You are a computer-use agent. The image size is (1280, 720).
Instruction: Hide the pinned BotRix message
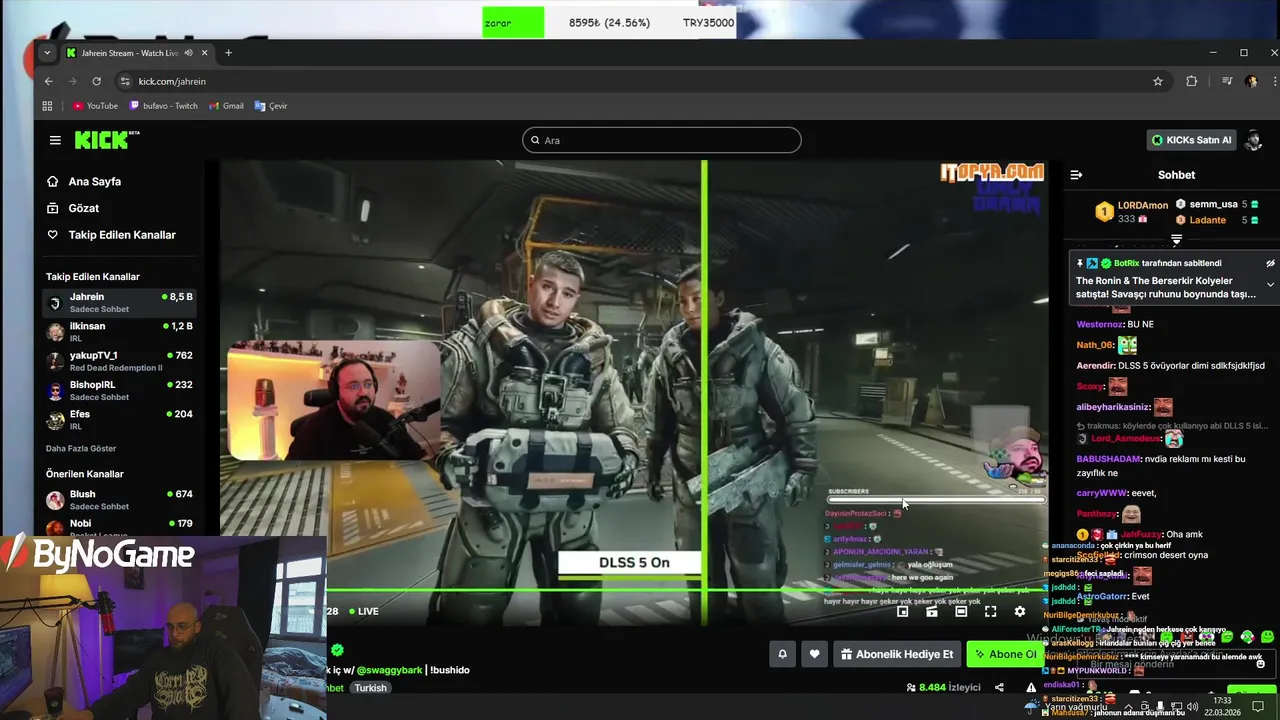pos(1270,263)
